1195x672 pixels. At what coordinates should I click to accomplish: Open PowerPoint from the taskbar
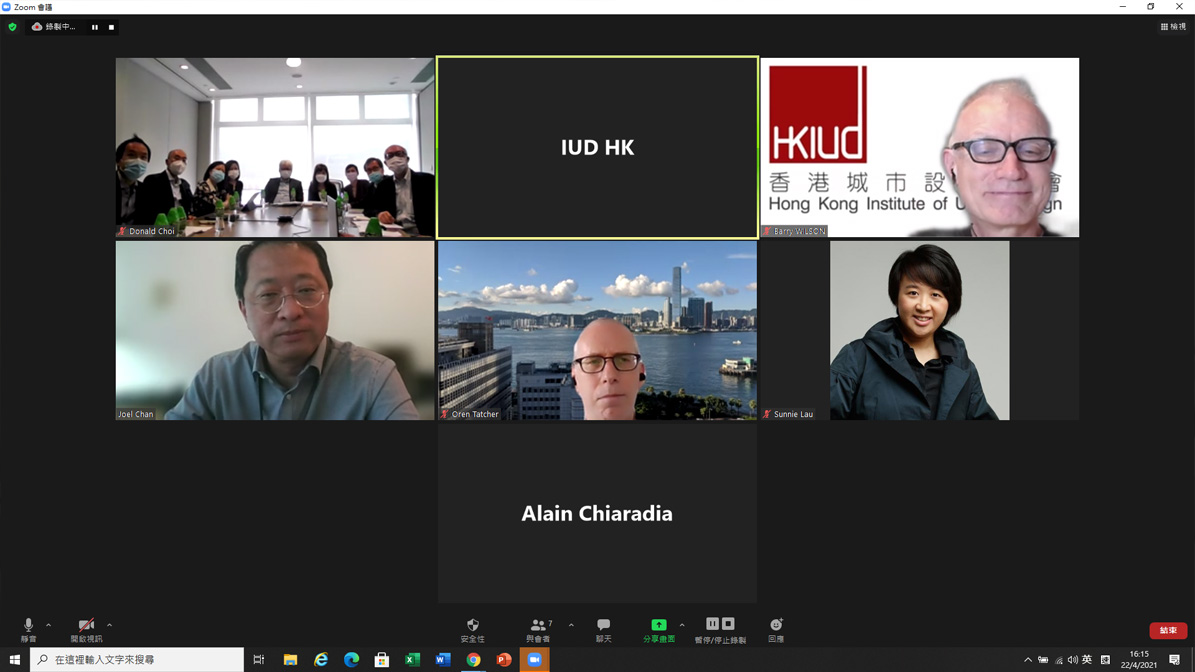coord(504,660)
